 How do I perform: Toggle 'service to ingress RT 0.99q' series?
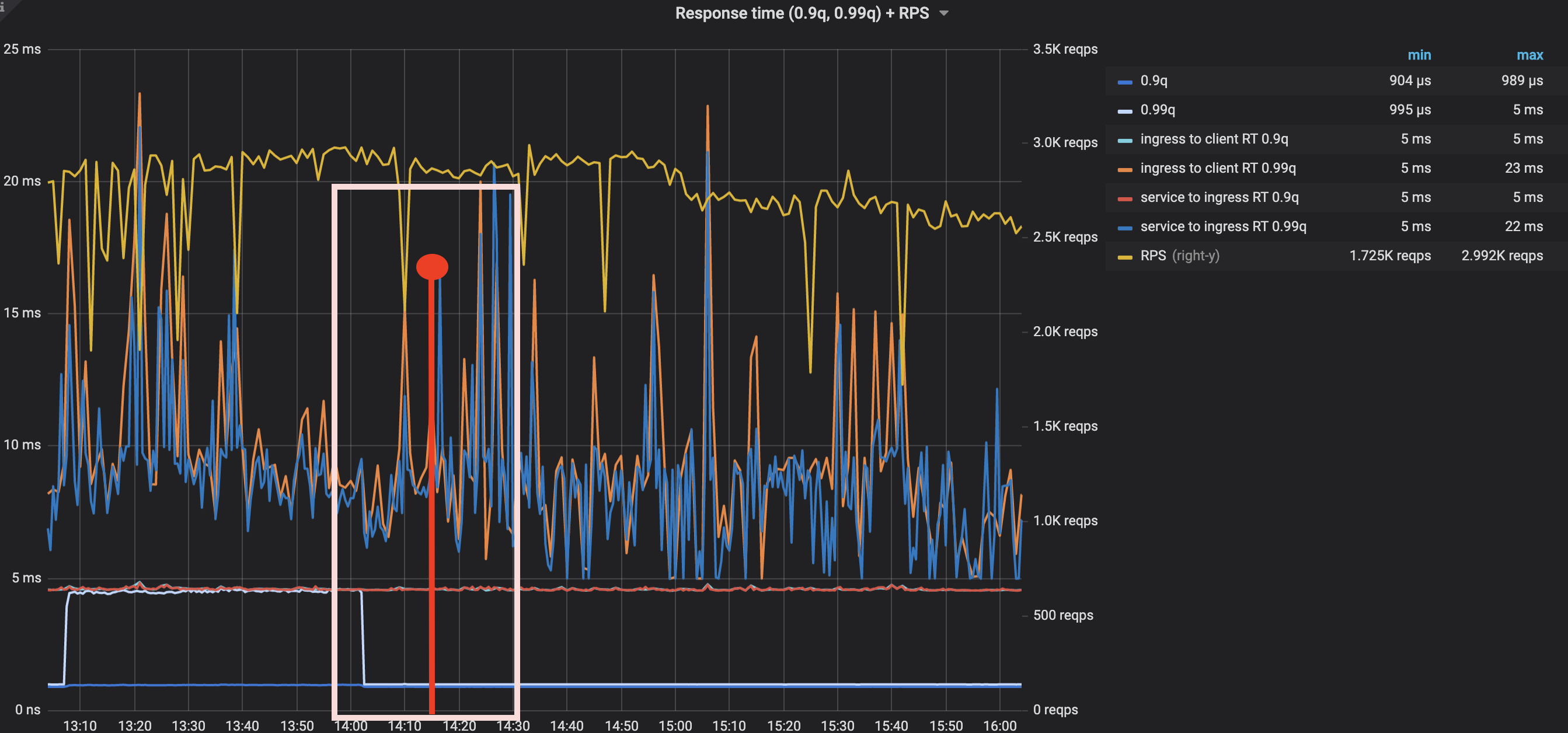coord(1223,227)
